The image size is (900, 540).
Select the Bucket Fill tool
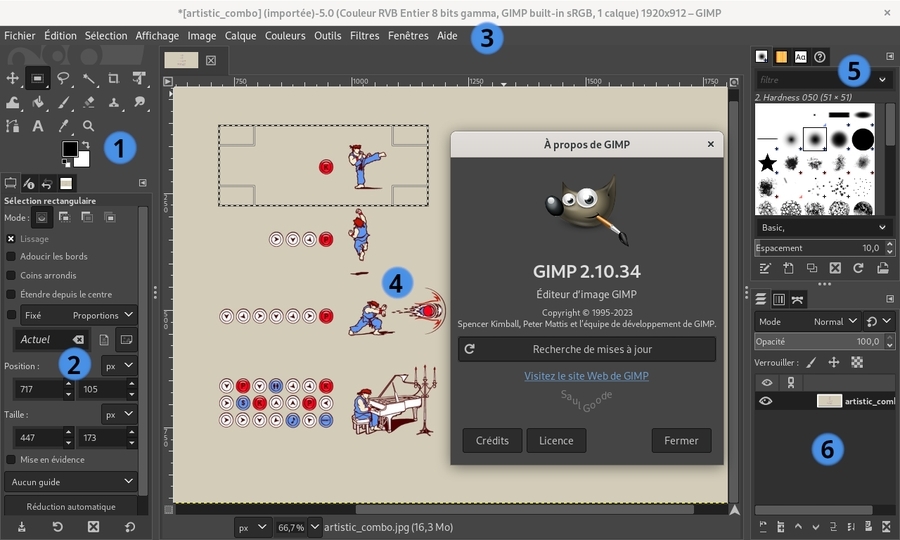tap(38, 102)
